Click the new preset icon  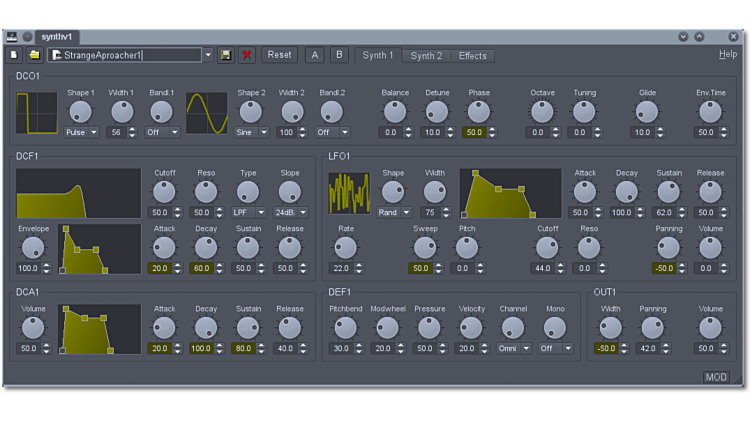tap(14, 55)
